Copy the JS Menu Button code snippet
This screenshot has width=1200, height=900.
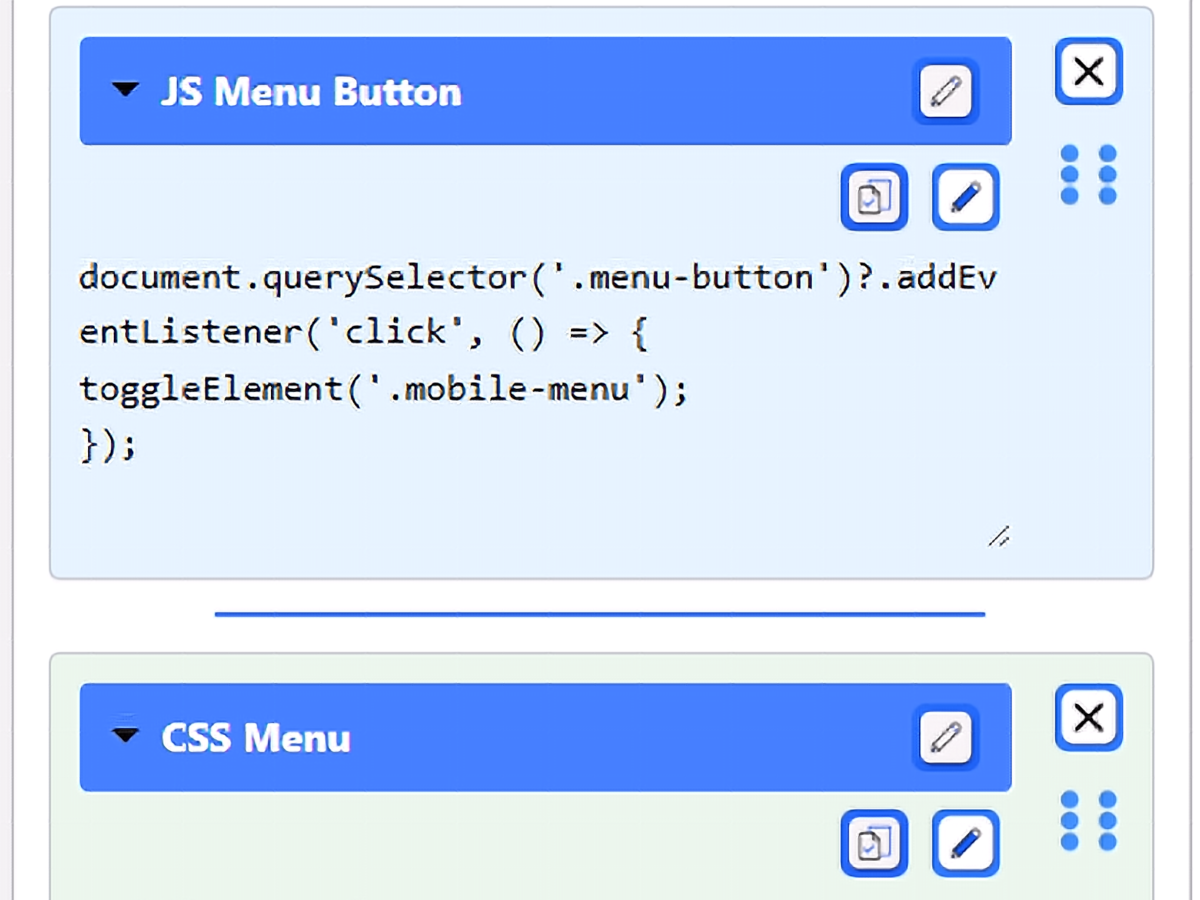click(x=874, y=197)
